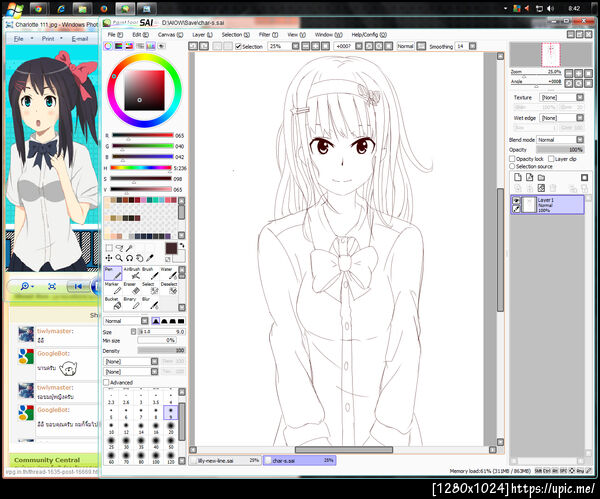Open Firefox from the taskbar
This screenshot has height=499, width=600.
click(104, 8)
